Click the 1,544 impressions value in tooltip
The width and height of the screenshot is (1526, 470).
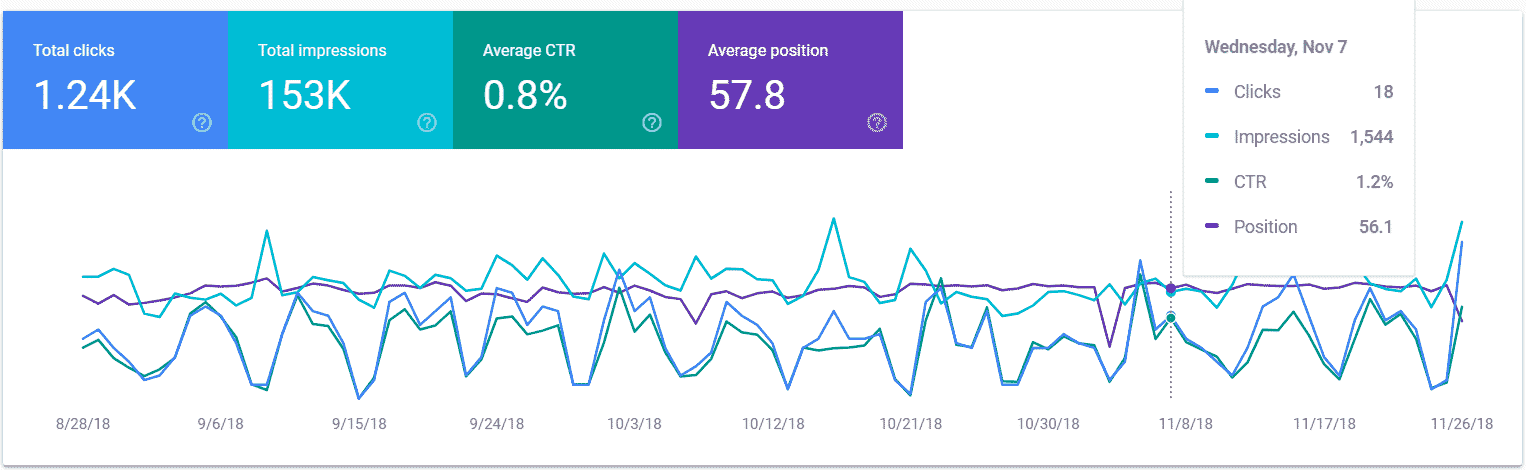pos(1371,137)
